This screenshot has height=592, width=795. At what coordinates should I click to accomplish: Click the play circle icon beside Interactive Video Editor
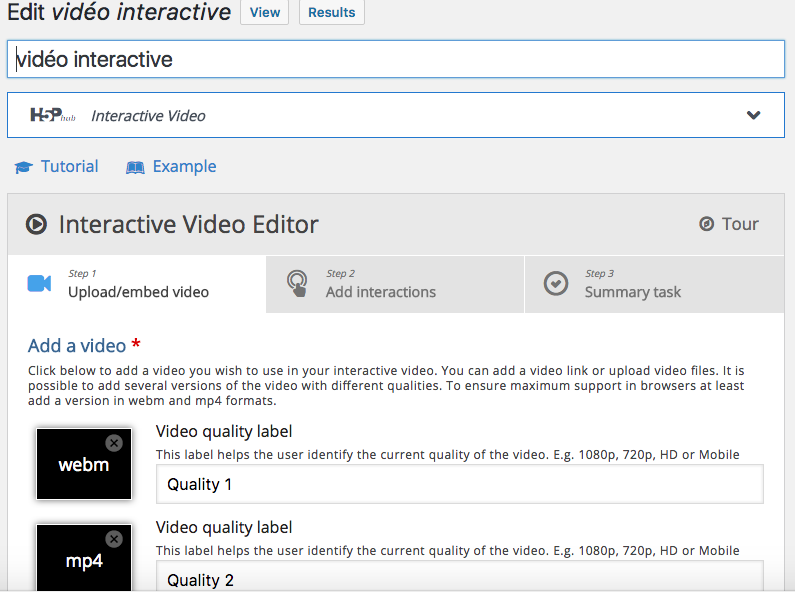(37, 224)
